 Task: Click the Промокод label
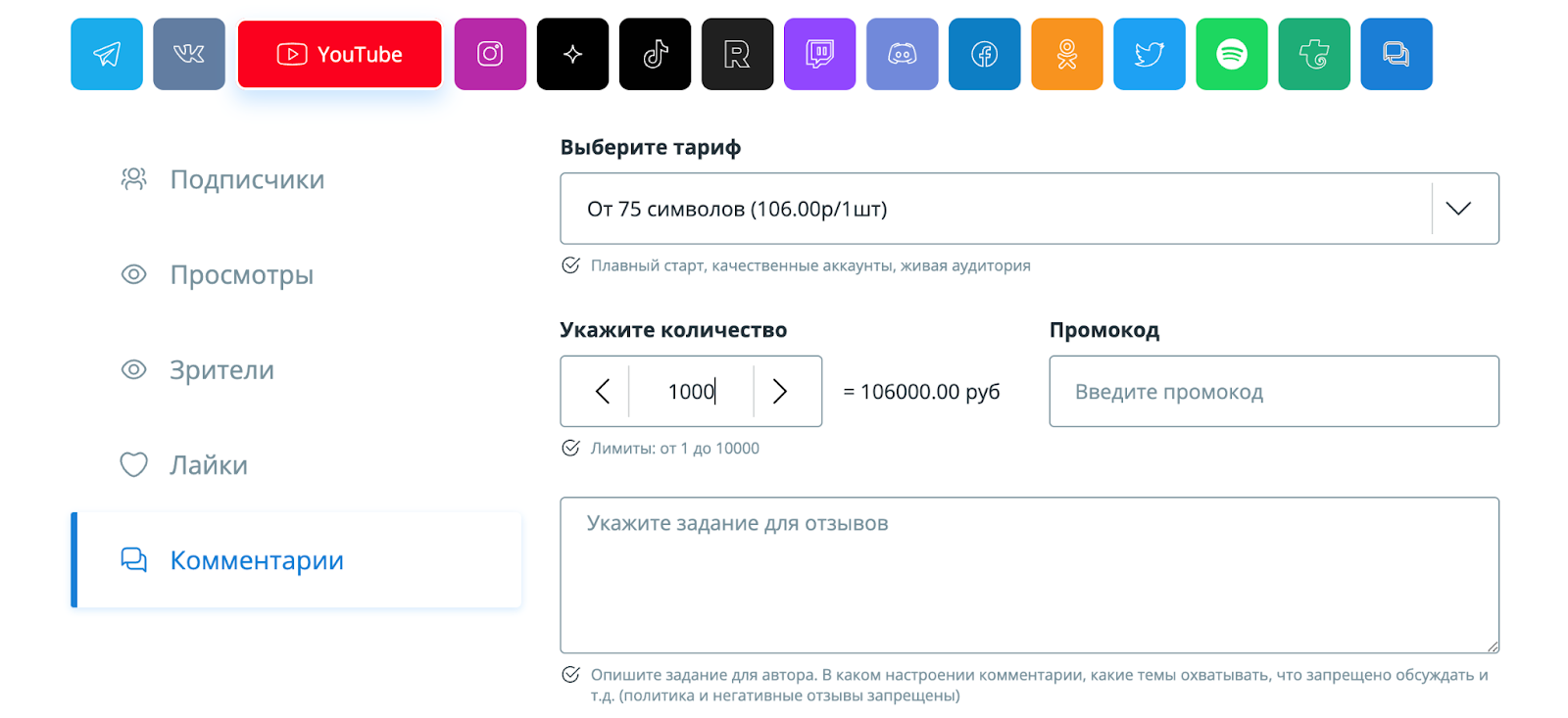point(1104,330)
